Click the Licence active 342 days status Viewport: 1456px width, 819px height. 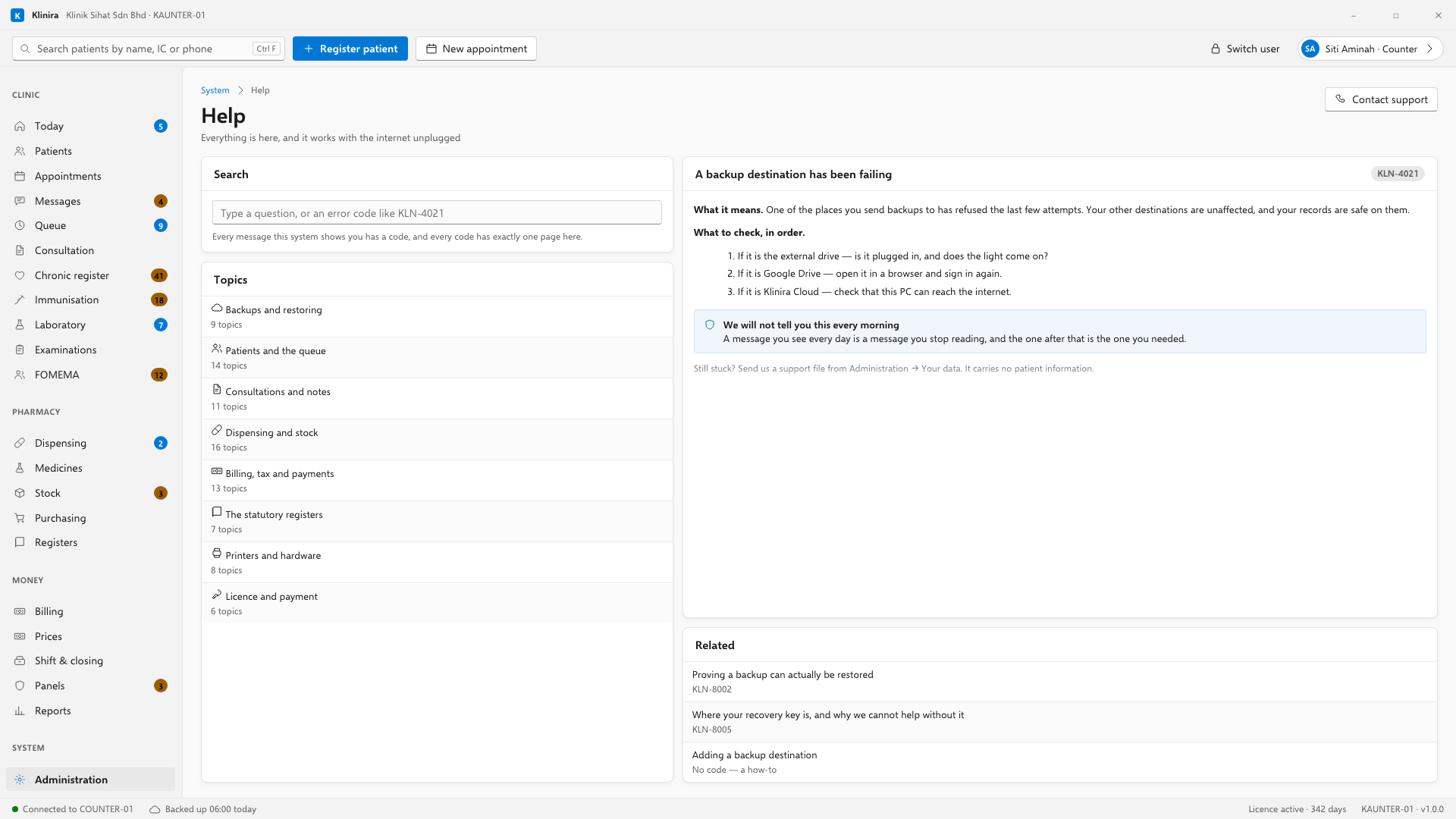[1297, 809]
